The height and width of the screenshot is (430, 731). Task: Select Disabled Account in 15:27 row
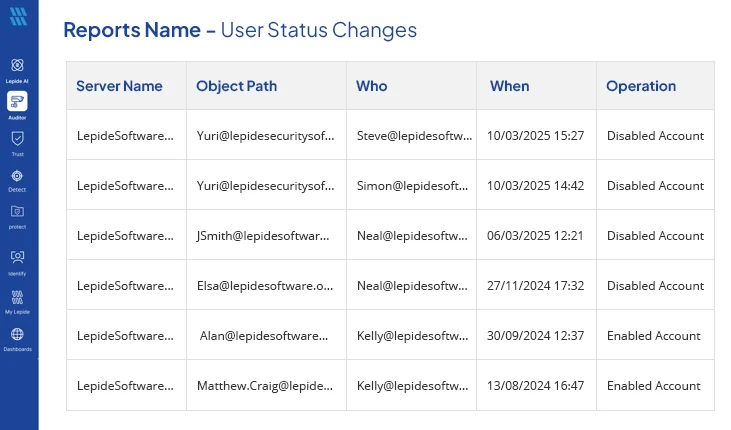655,136
